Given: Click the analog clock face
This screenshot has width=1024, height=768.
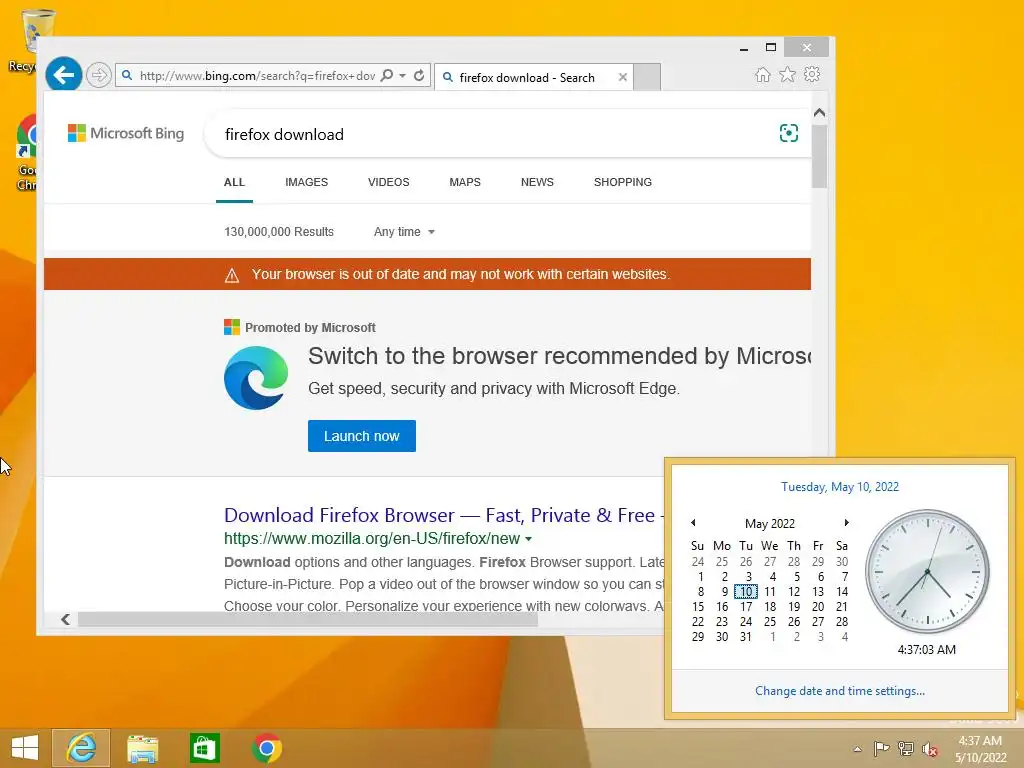Looking at the screenshot, I should tap(927, 572).
